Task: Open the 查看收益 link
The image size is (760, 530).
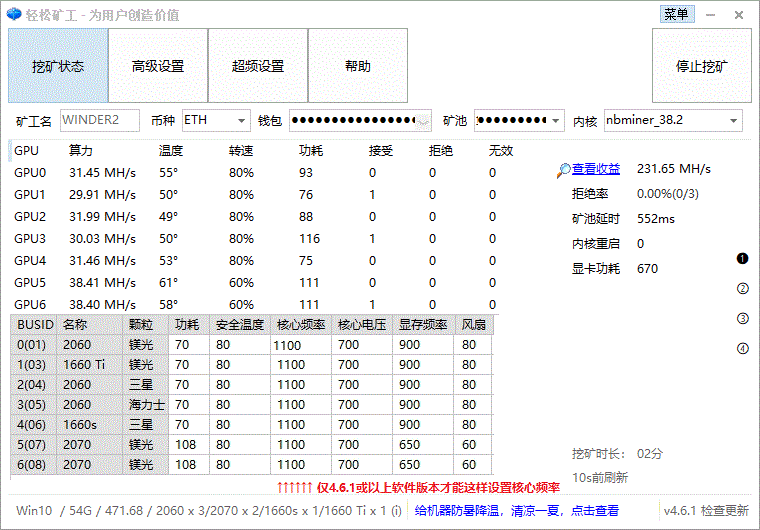Action: click(x=596, y=169)
